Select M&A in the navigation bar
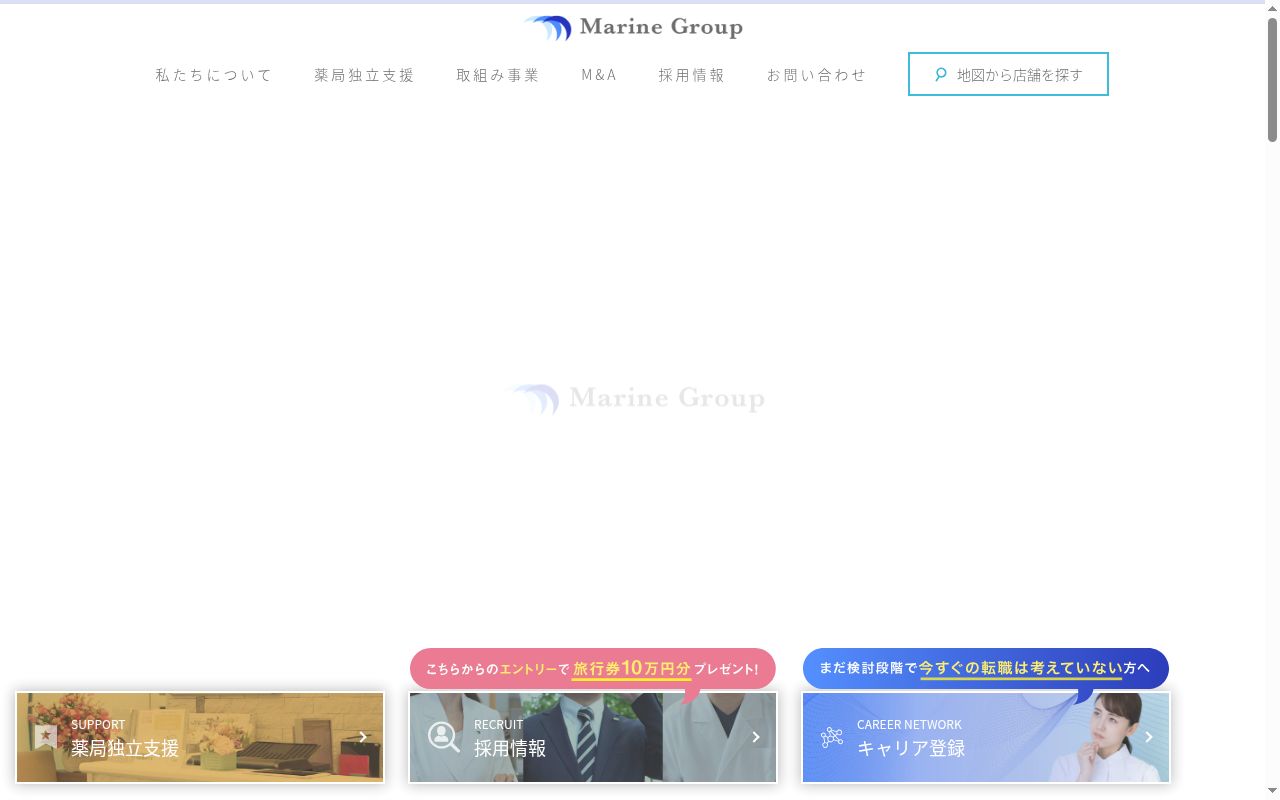 [x=599, y=75]
